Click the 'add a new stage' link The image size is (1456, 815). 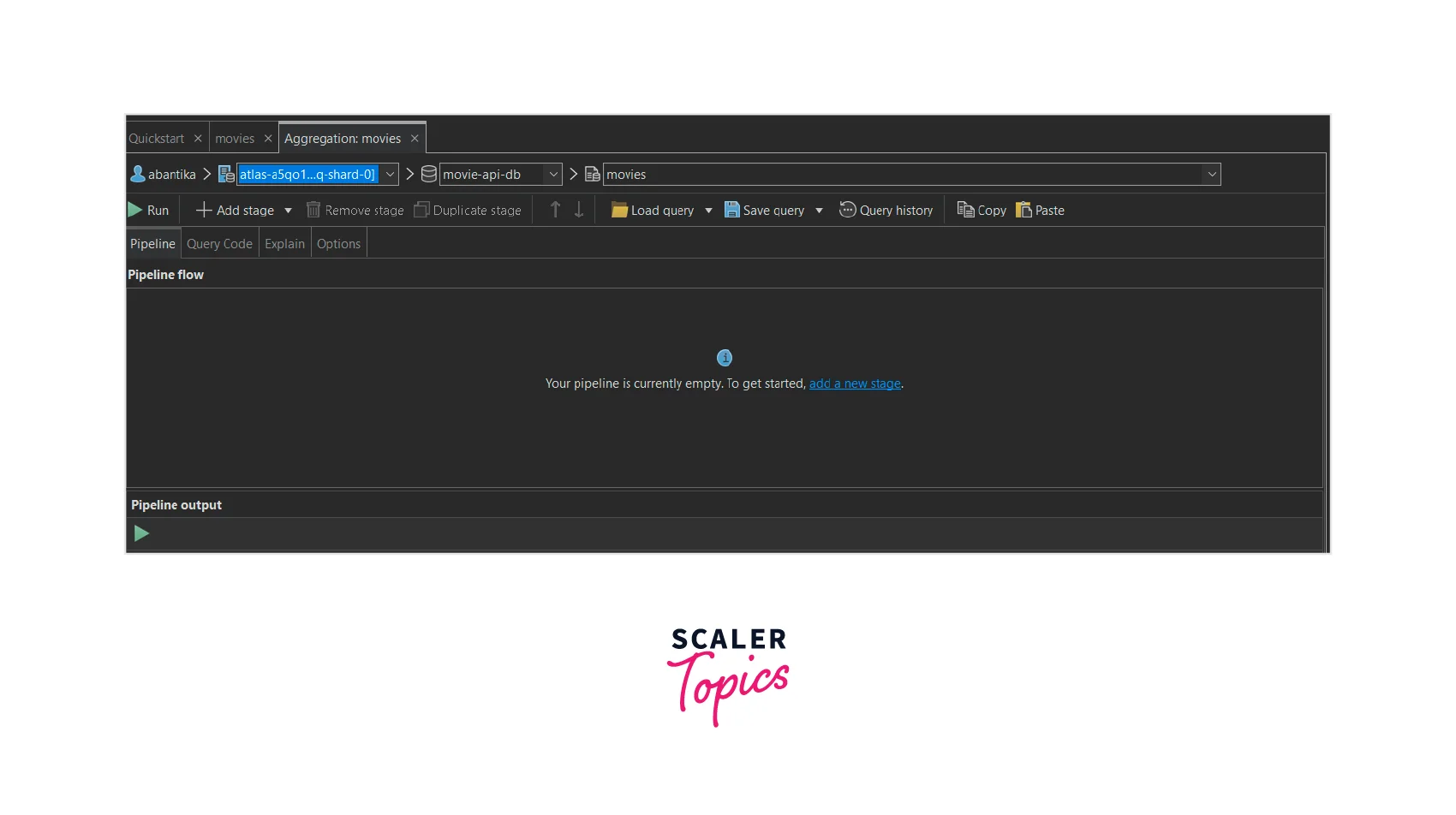pyautogui.click(x=855, y=384)
